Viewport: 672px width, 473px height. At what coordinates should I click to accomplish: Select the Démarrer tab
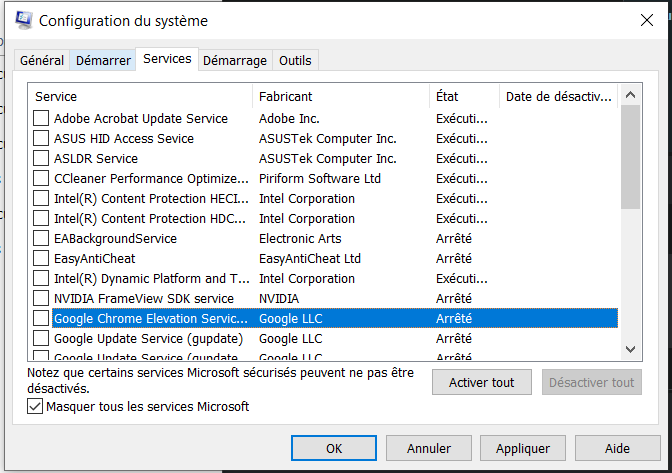(x=103, y=60)
